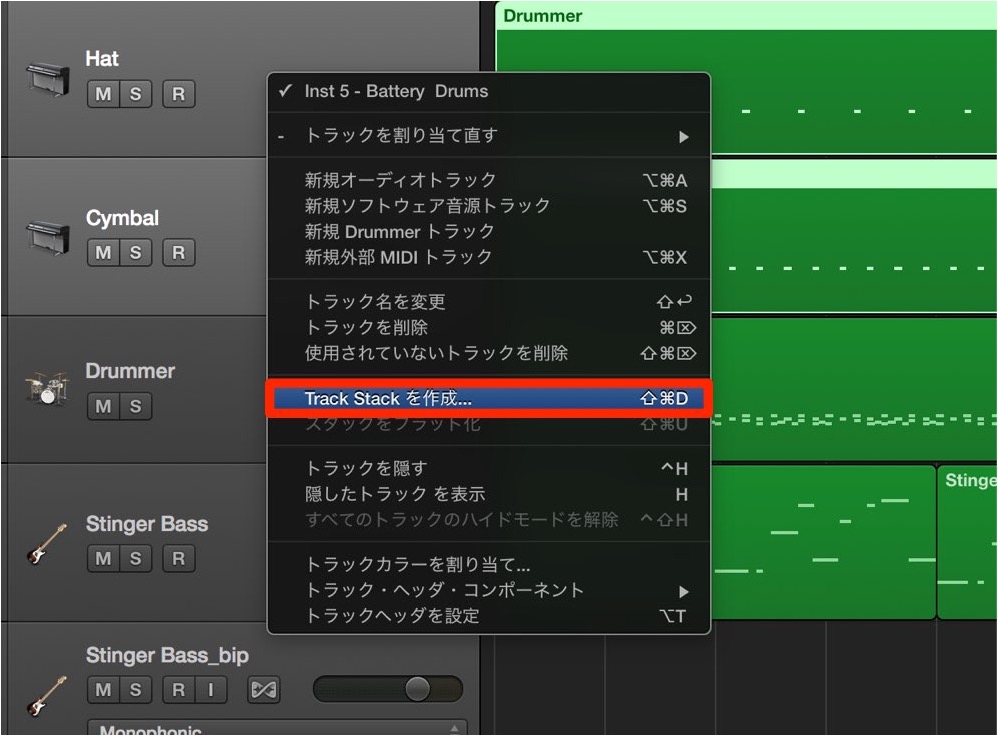Choose トラックを隠す menu item

(x=489, y=469)
